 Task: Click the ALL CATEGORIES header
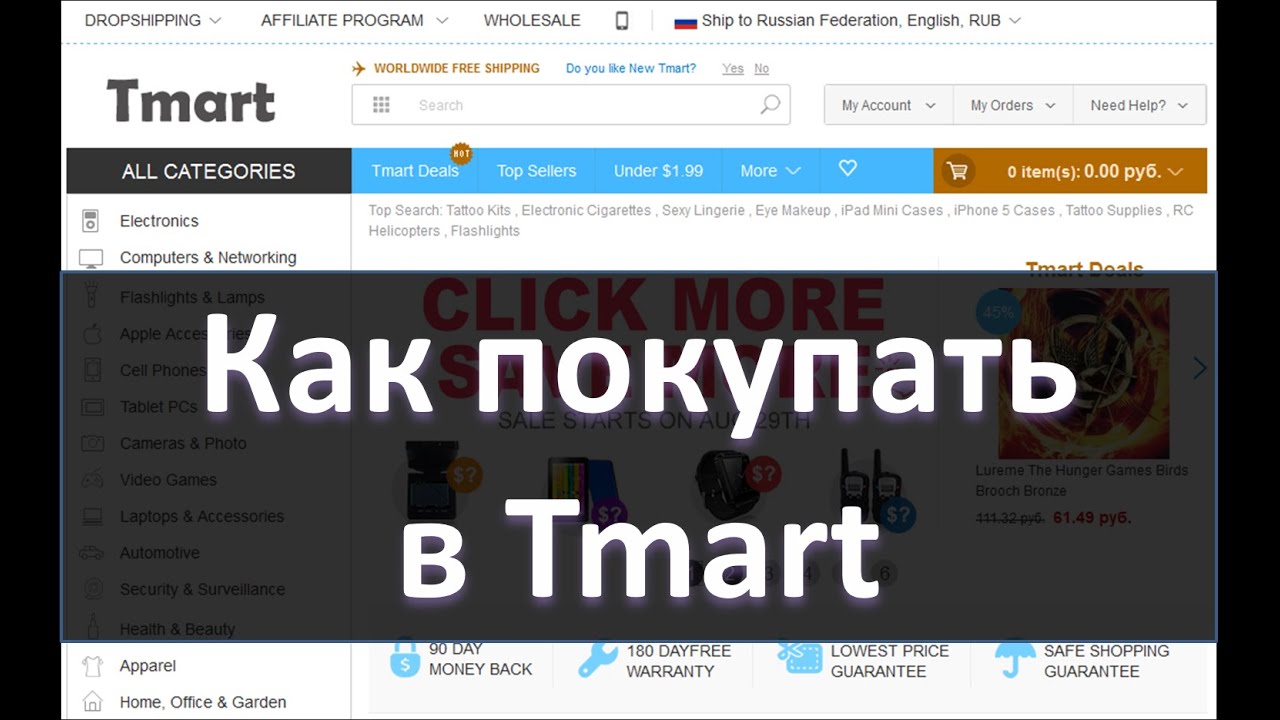(209, 171)
